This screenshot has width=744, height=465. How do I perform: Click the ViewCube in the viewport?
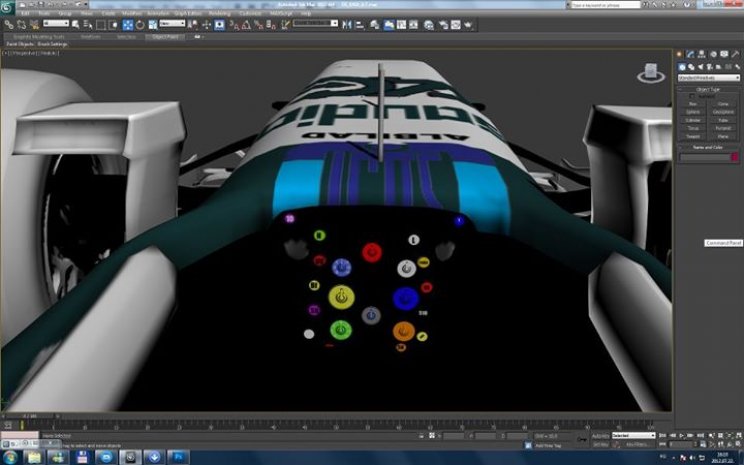(x=651, y=73)
